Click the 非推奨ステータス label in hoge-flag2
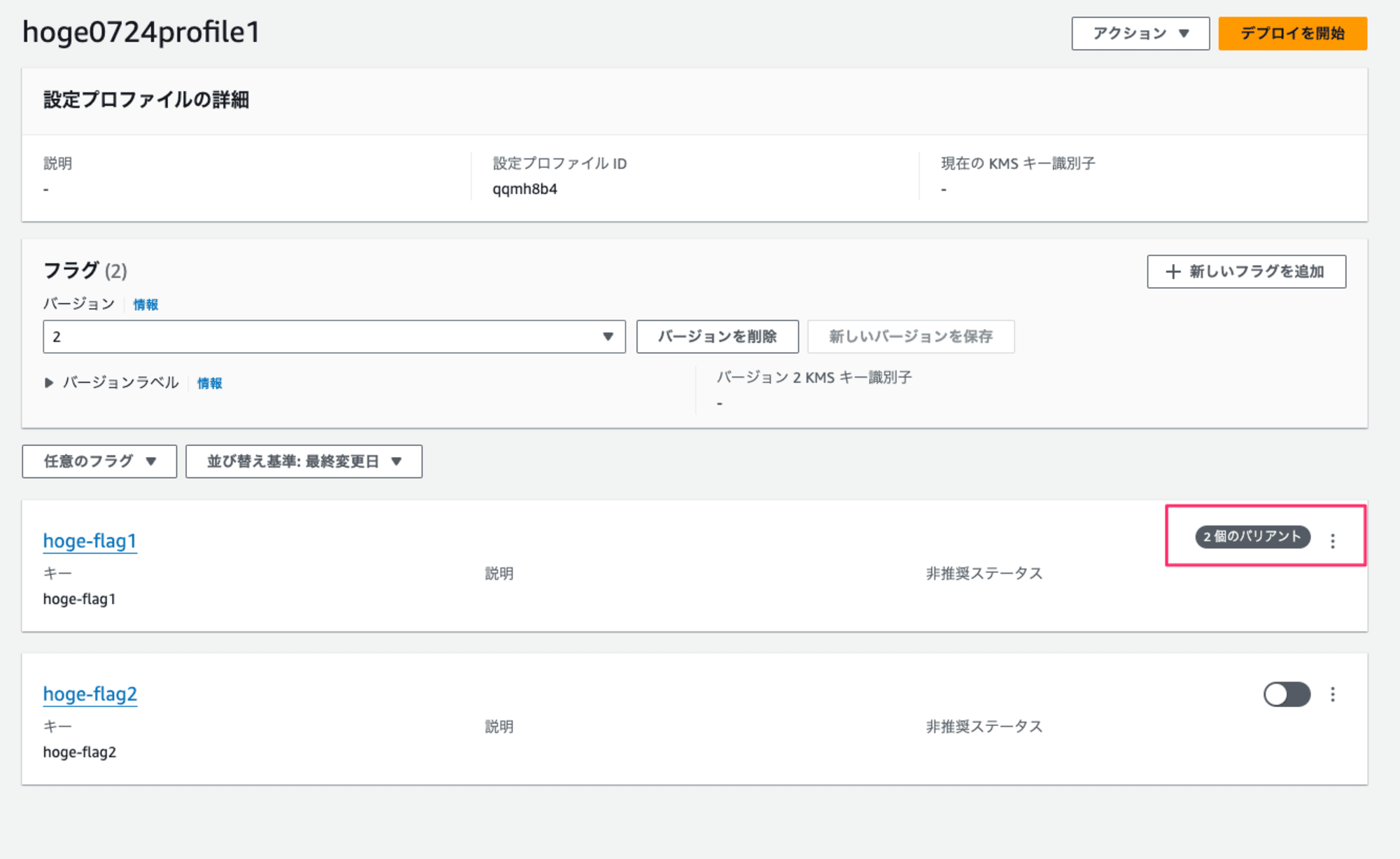 (984, 727)
